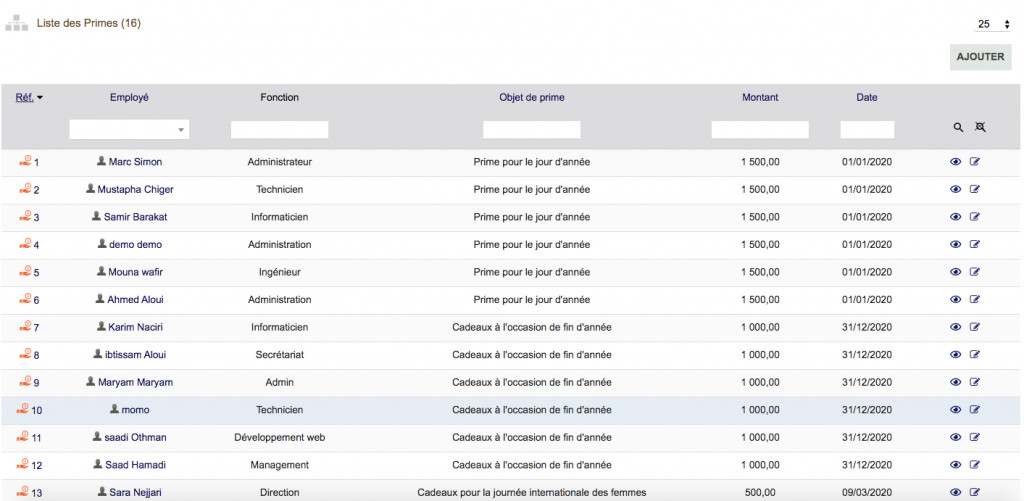
Task: Focus the Montant filter input
Action: click(760, 129)
